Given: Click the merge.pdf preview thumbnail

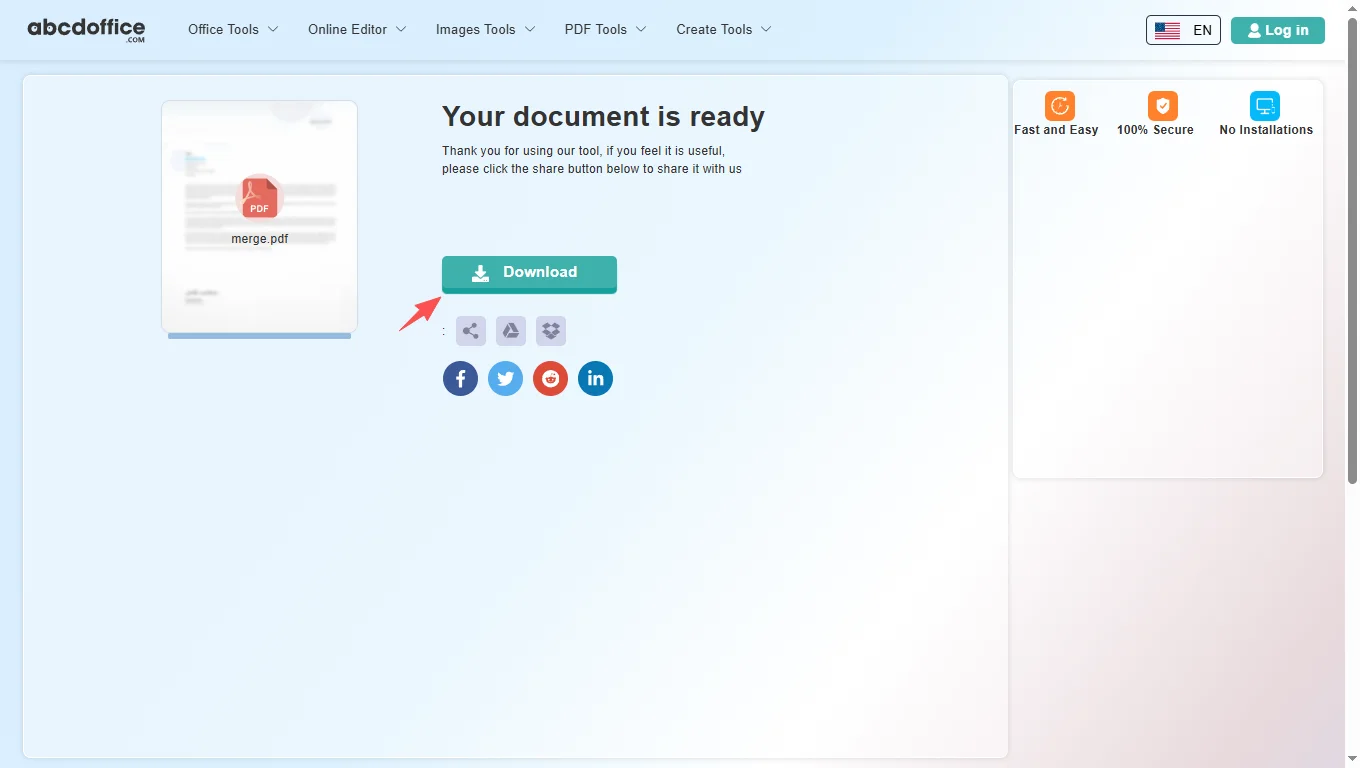Looking at the screenshot, I should pos(259,217).
